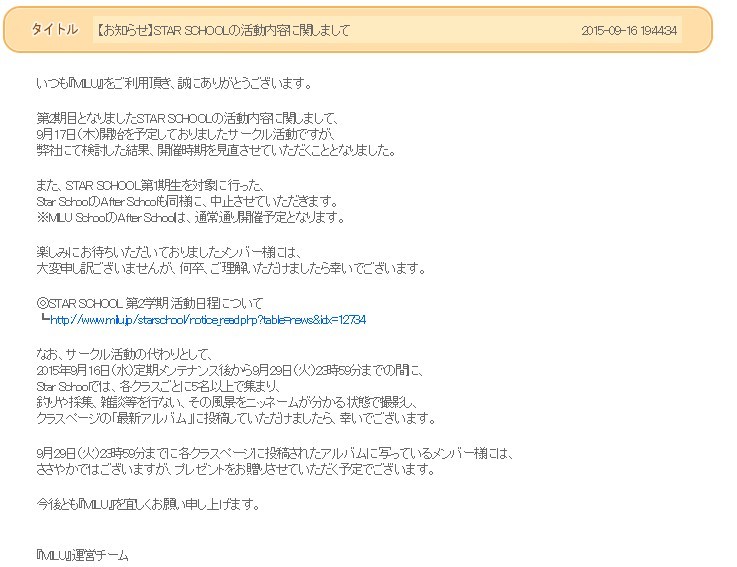The image size is (737, 567).
Task: Click the arrow symbol before the URL
Action: 42,320
